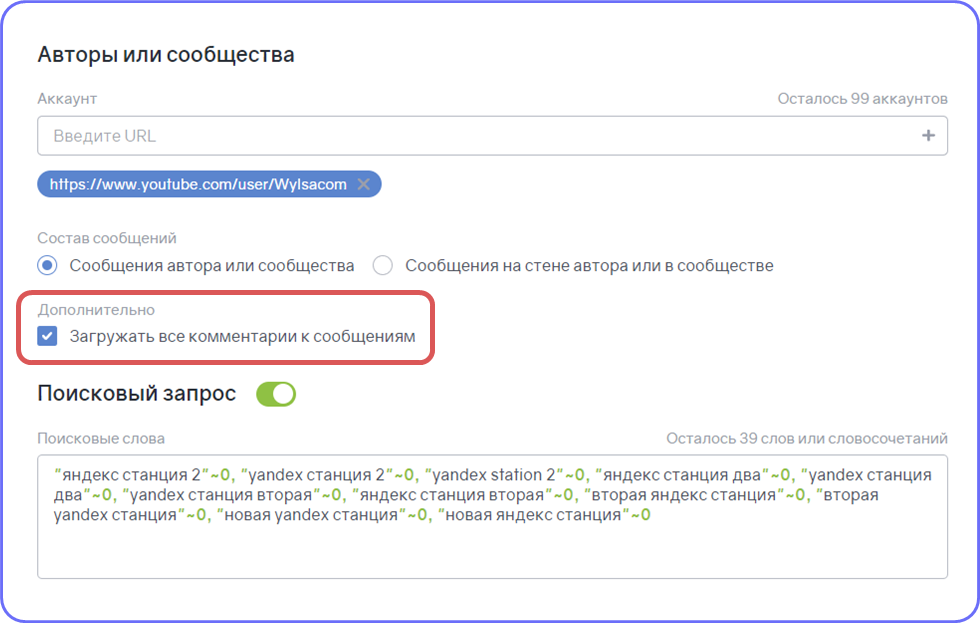Select 'Сообщения автора или сообщества' radio option
Viewport: 980px width, 623px height.
pos(47,266)
